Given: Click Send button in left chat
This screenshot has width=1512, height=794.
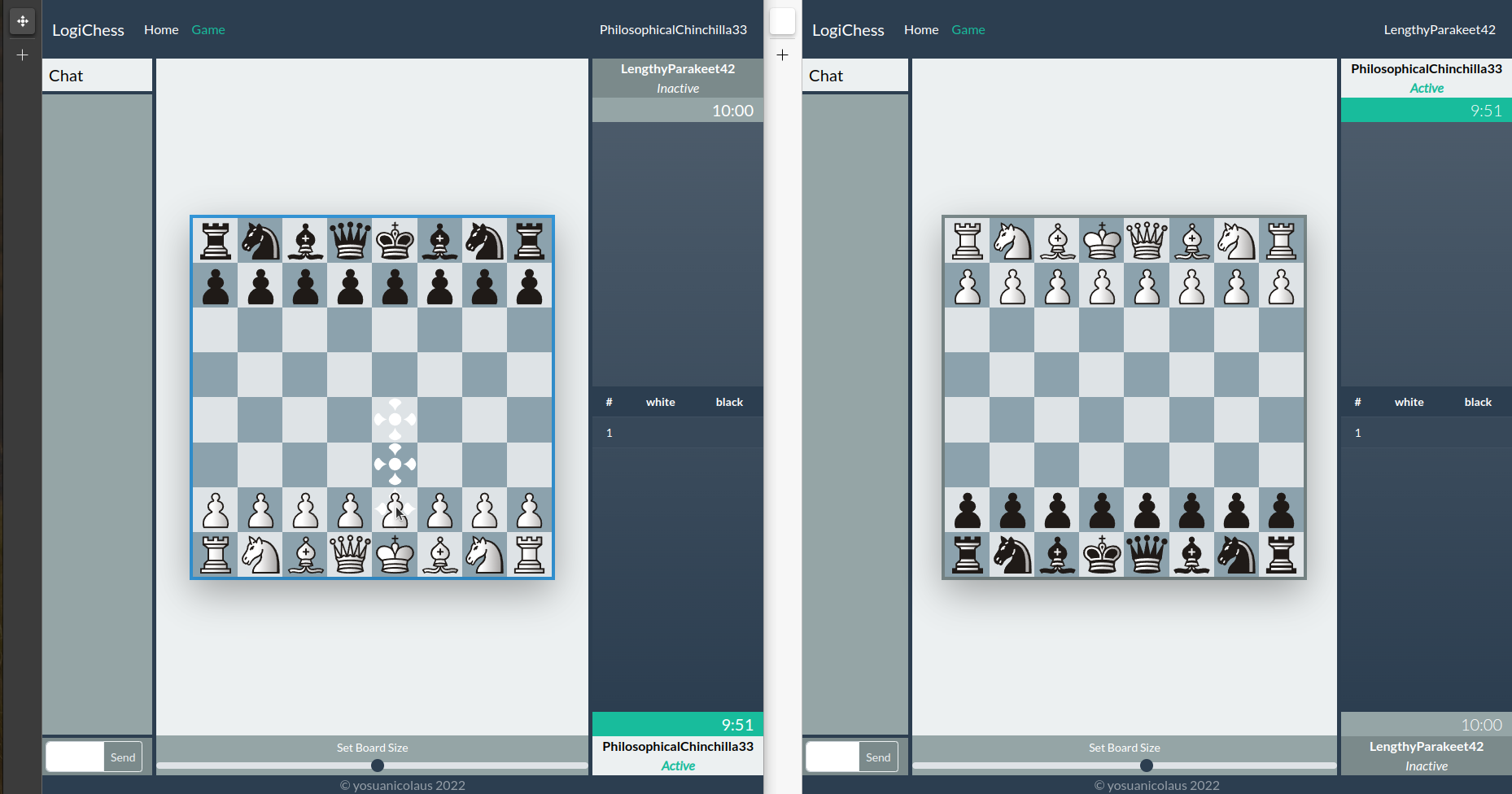Looking at the screenshot, I should 123,757.
